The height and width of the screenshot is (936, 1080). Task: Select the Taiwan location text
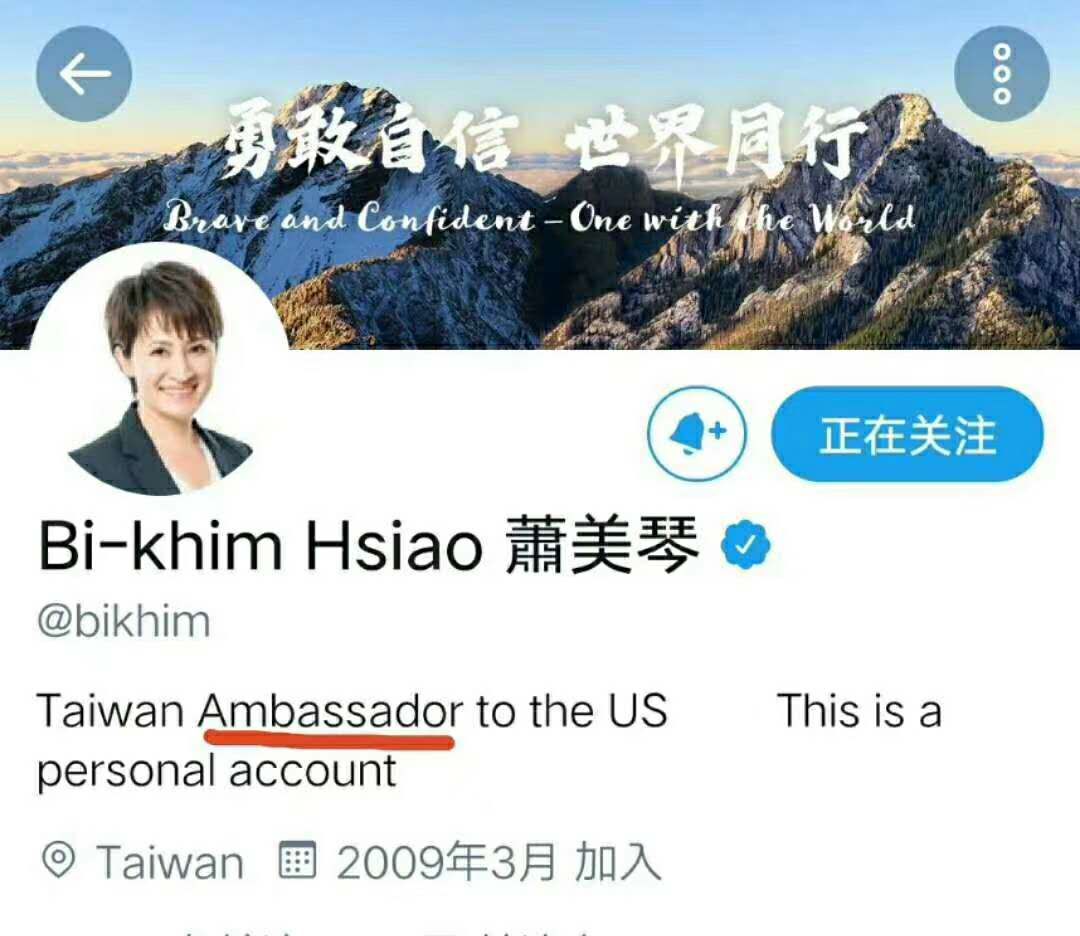point(170,862)
